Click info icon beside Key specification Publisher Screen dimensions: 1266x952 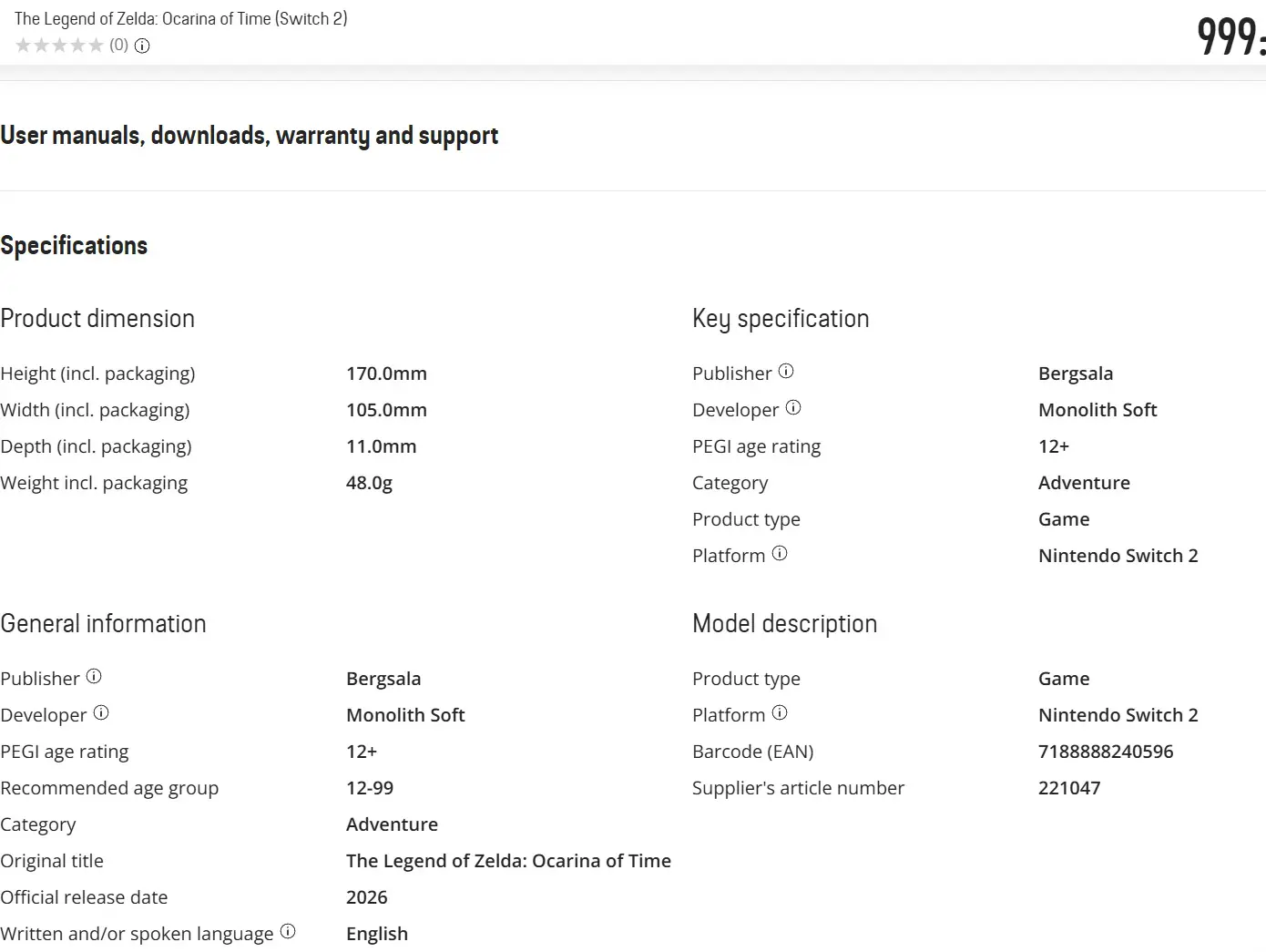pos(786,372)
